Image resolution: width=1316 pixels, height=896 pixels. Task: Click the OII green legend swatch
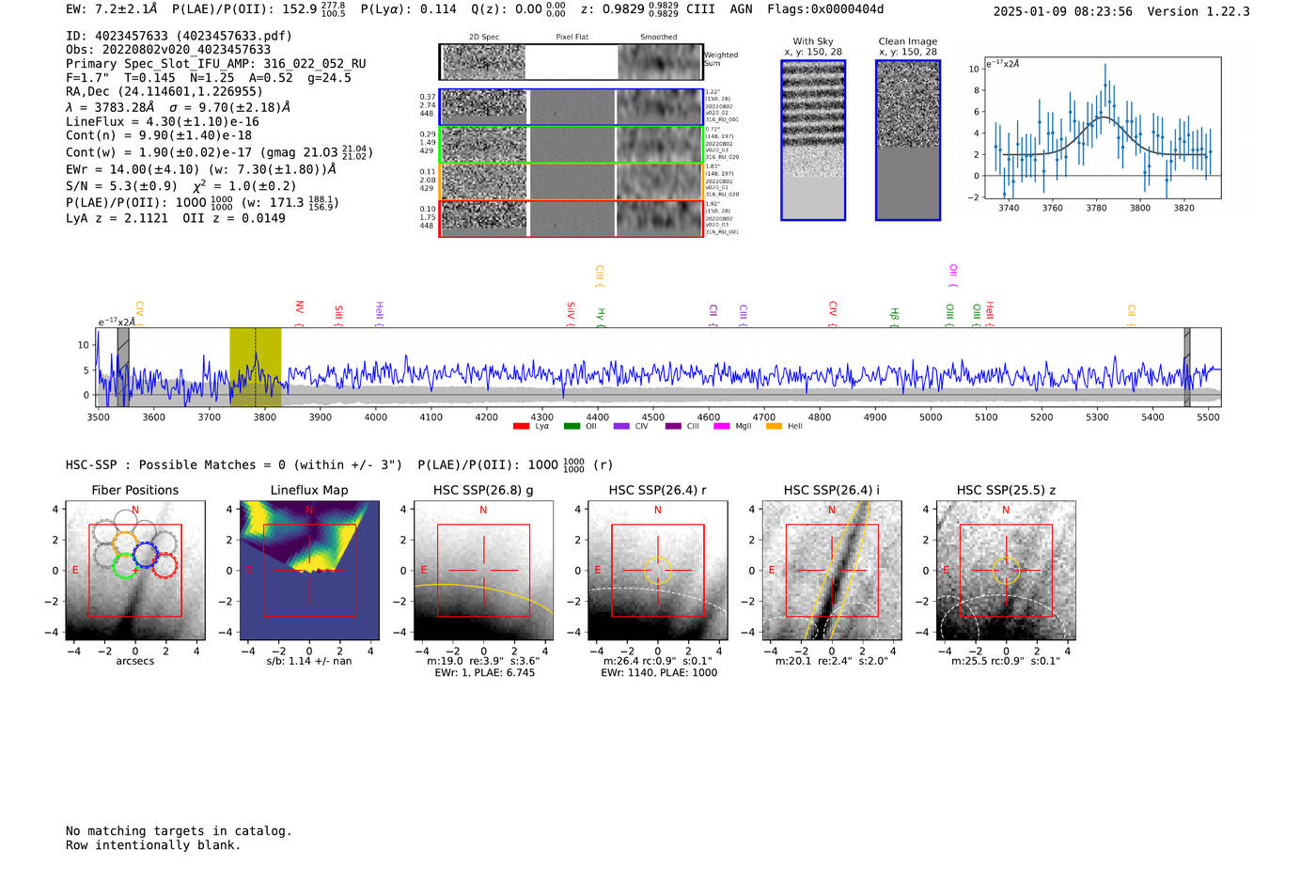[572, 427]
